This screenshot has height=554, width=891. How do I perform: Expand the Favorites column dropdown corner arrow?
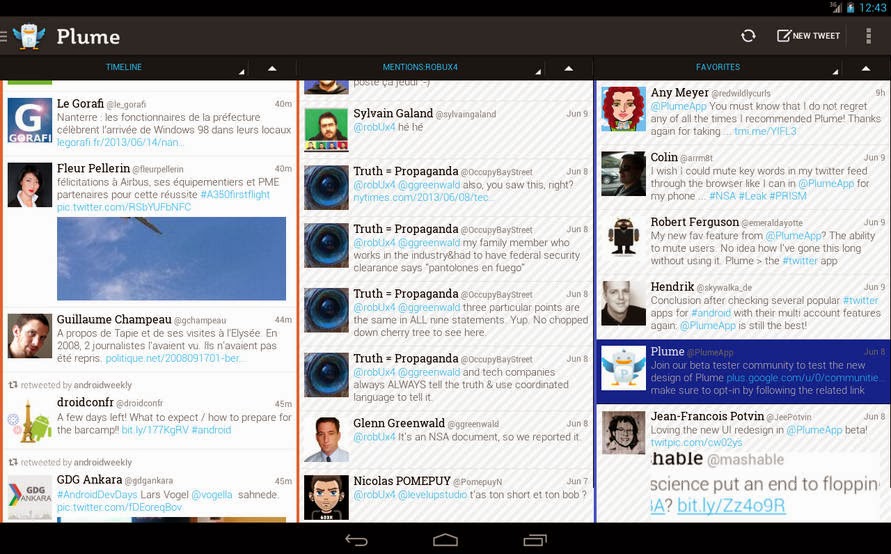[835, 72]
